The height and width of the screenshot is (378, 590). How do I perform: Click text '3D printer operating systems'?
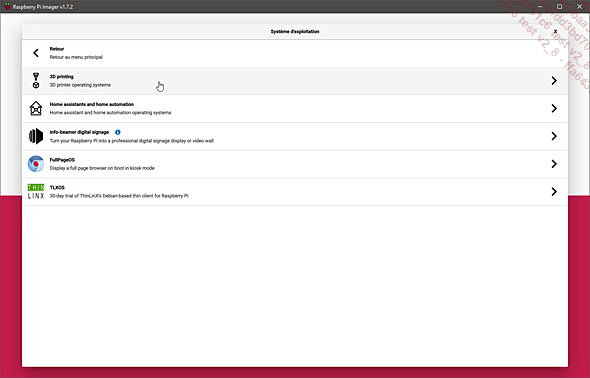pyautogui.click(x=80, y=85)
